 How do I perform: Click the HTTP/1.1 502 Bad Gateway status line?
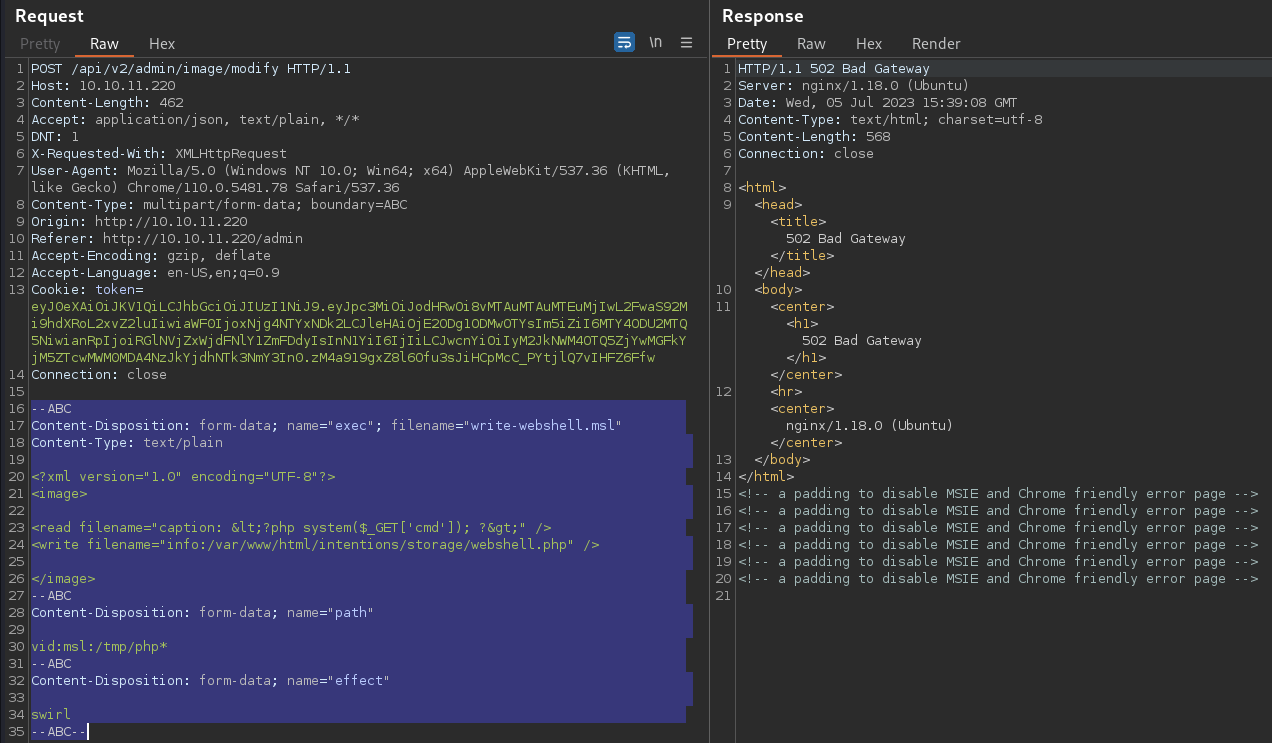(834, 69)
